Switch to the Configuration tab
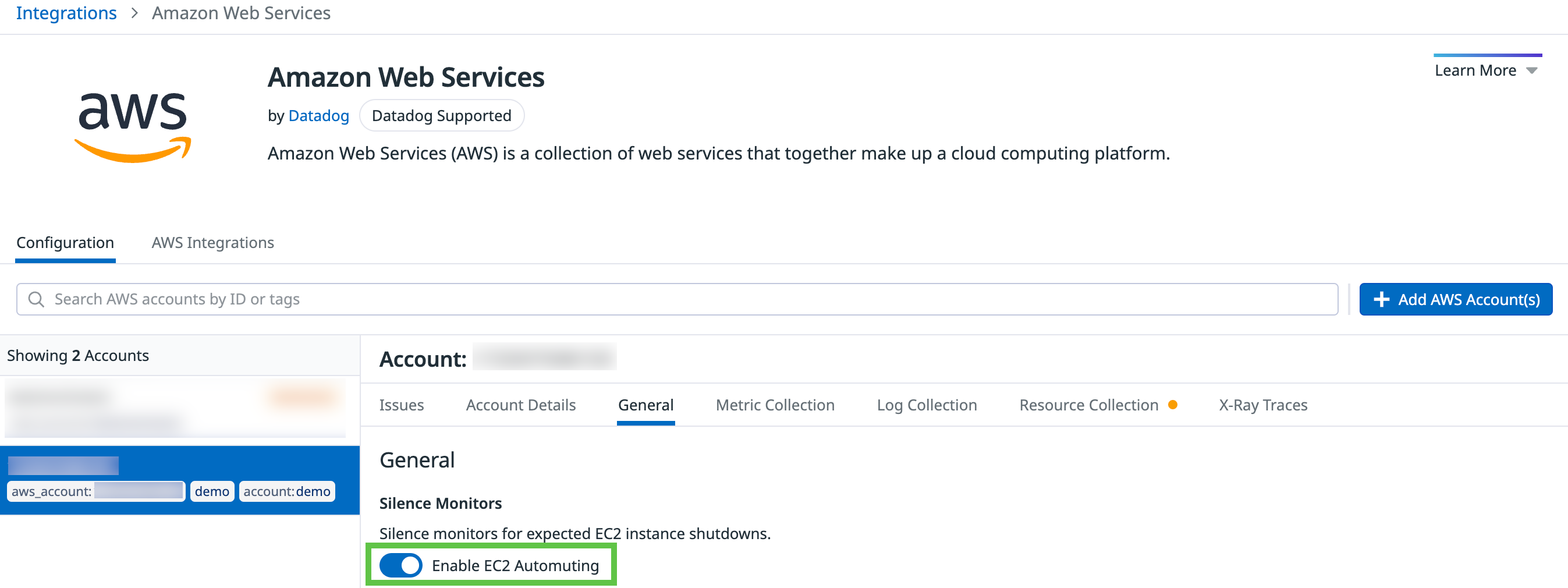Image resolution: width=1568 pixels, height=588 pixels. coord(65,243)
